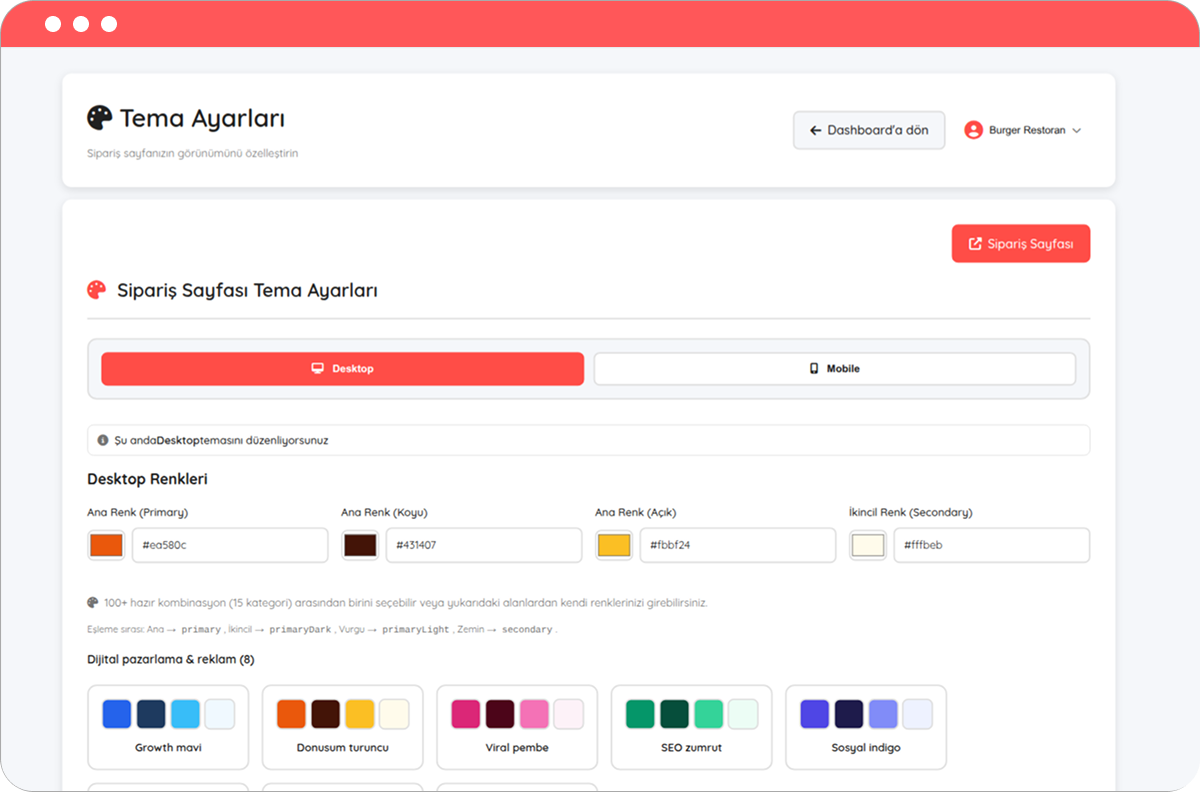Click the red palette icon in section heading
This screenshot has height=792, width=1200.
[x=97, y=290]
